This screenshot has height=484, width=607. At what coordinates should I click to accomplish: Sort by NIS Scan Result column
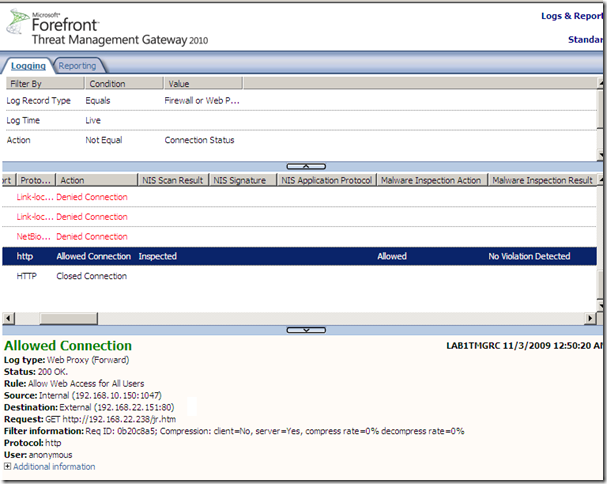pyautogui.click(x=173, y=180)
